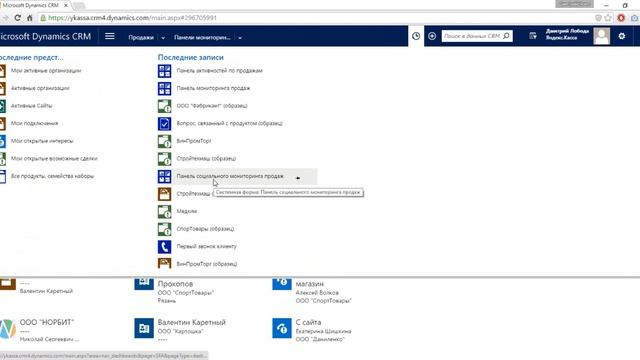Image resolution: width=640 pixels, height=360 pixels.
Task: Click the ВинПромТорг (образец) account icon
Action: coord(164,263)
